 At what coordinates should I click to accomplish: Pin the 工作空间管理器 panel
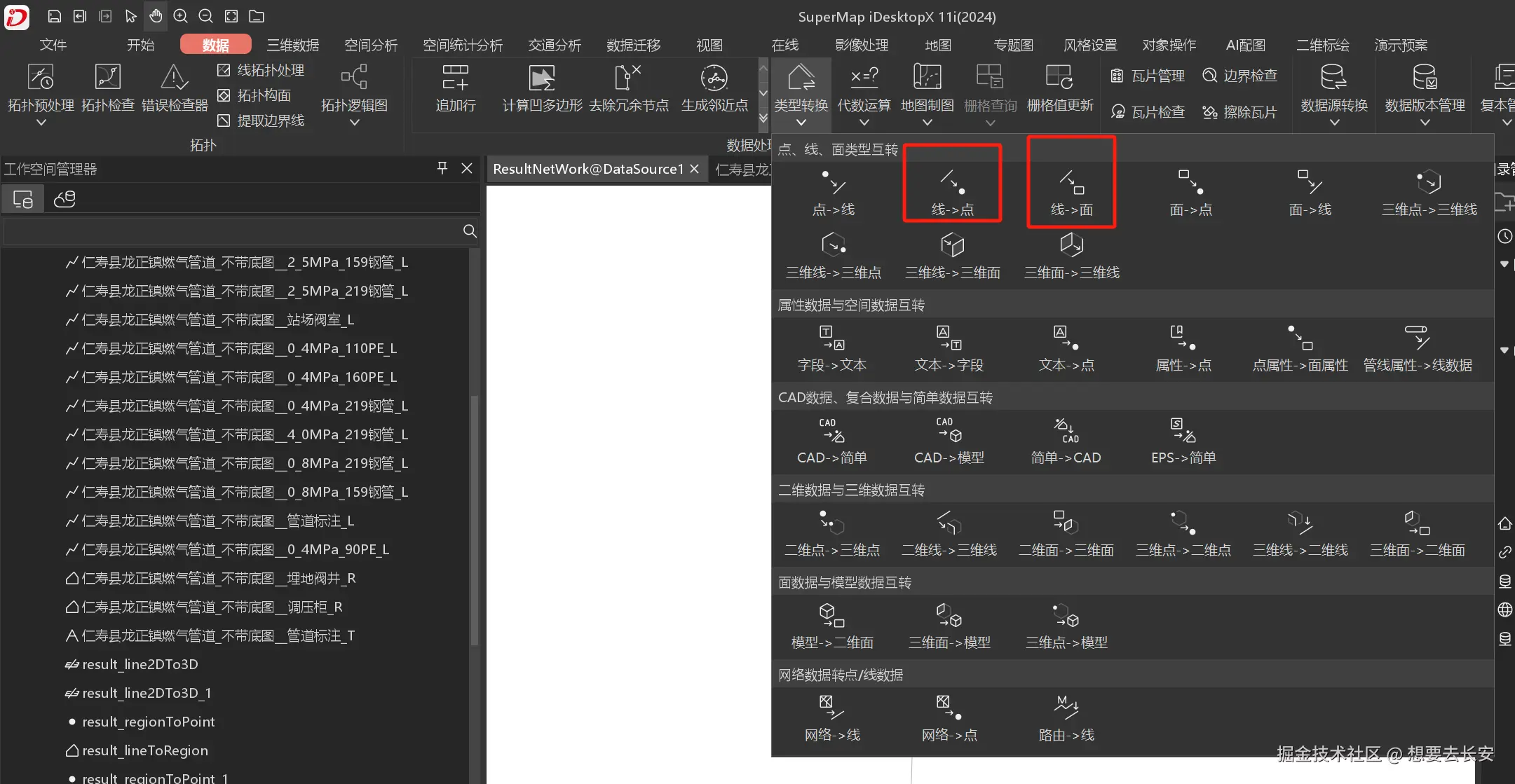[x=442, y=168]
